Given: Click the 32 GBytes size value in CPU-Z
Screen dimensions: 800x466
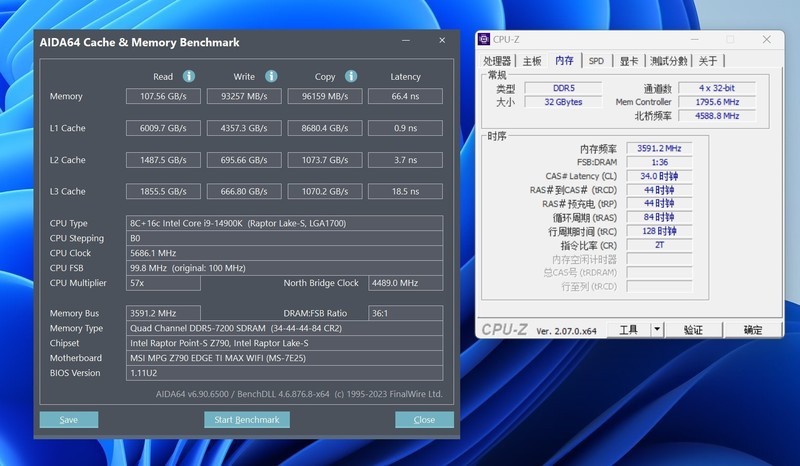Looking at the screenshot, I should pos(563,102).
